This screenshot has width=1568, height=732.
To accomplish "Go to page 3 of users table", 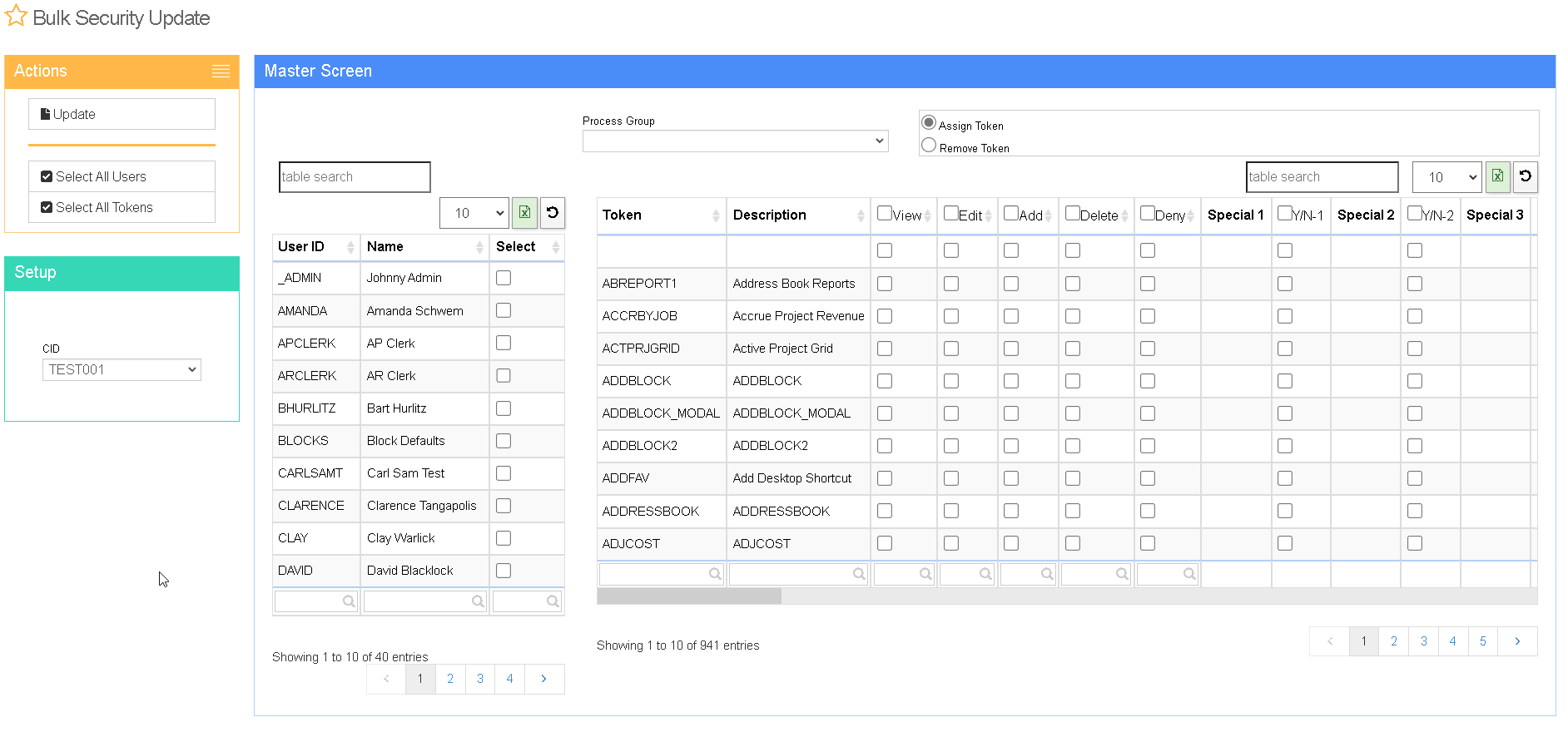I will point(480,679).
